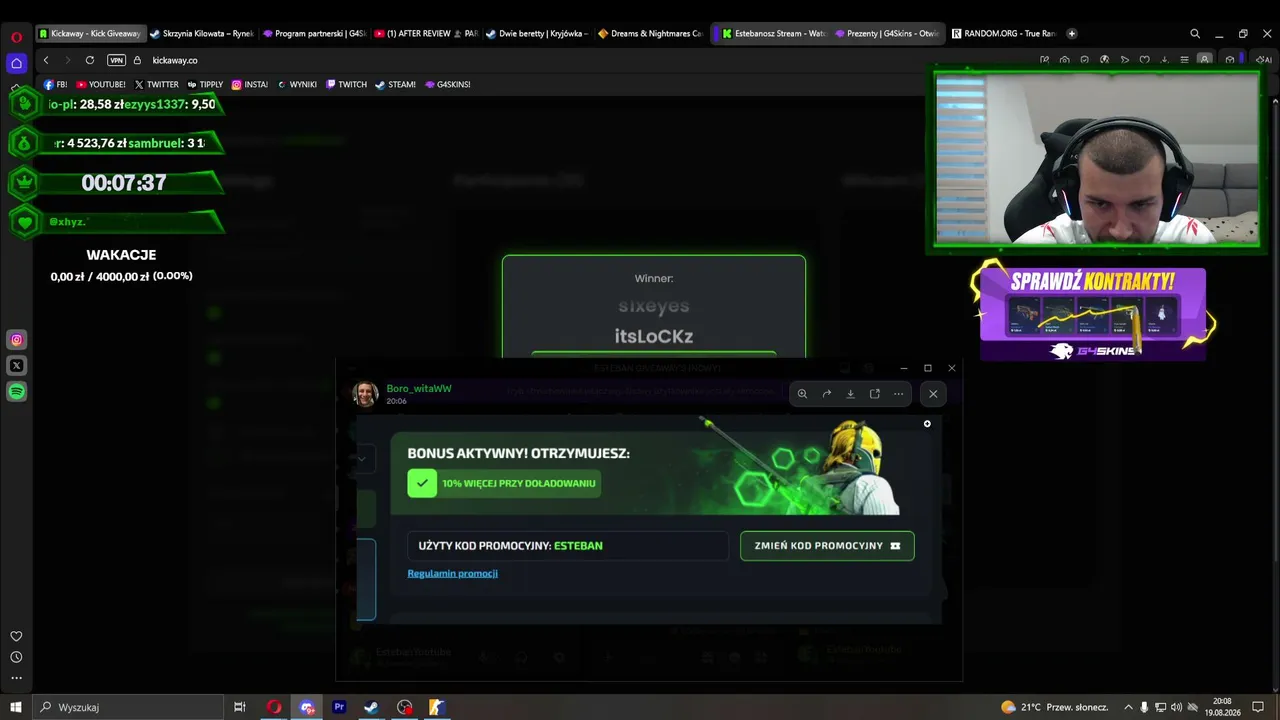Screen dimensions: 1280x720
Task: Open TWITCH bookmark
Action: pyautogui.click(x=347, y=85)
